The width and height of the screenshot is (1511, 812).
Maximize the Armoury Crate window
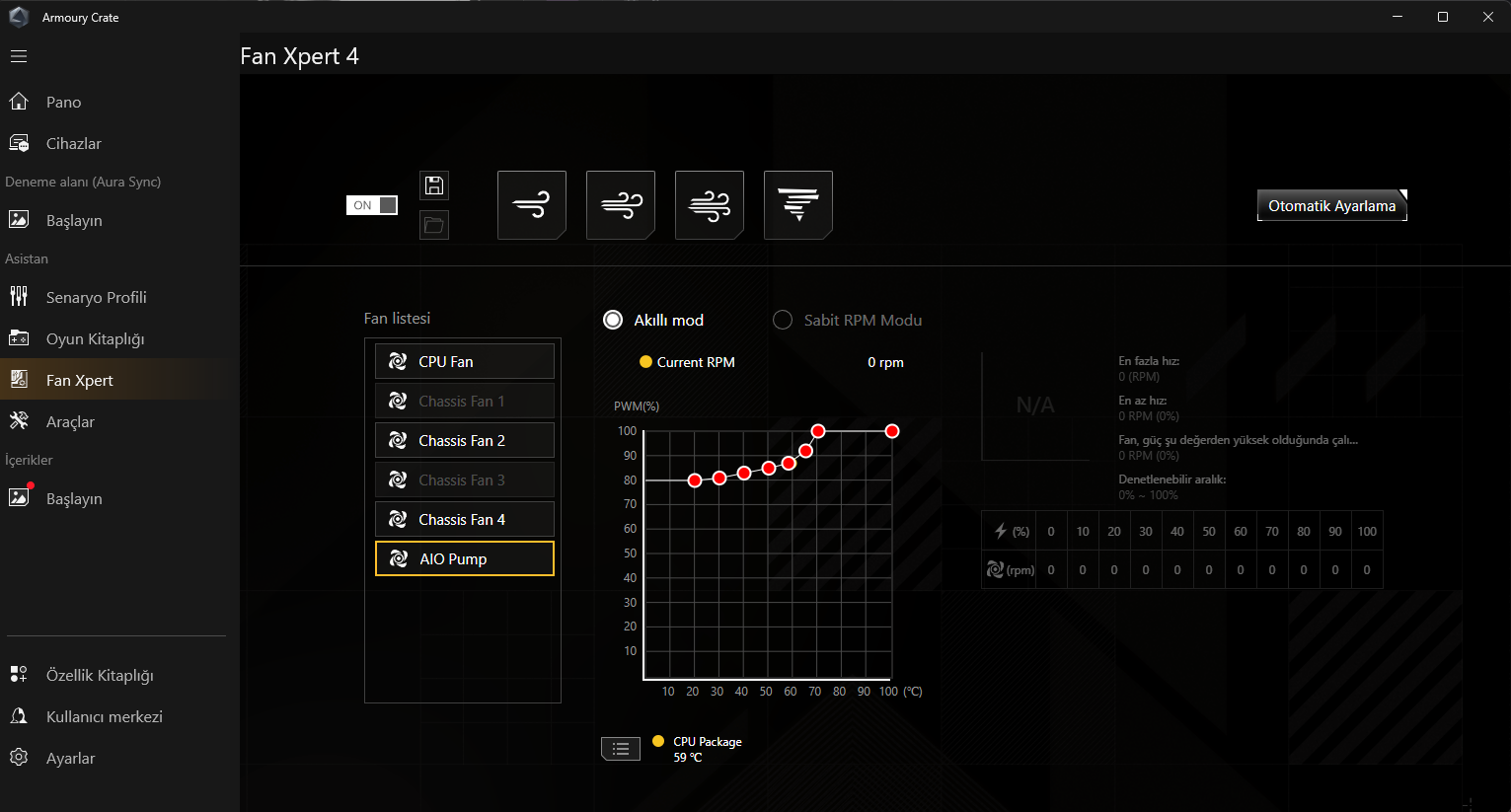click(x=1443, y=17)
